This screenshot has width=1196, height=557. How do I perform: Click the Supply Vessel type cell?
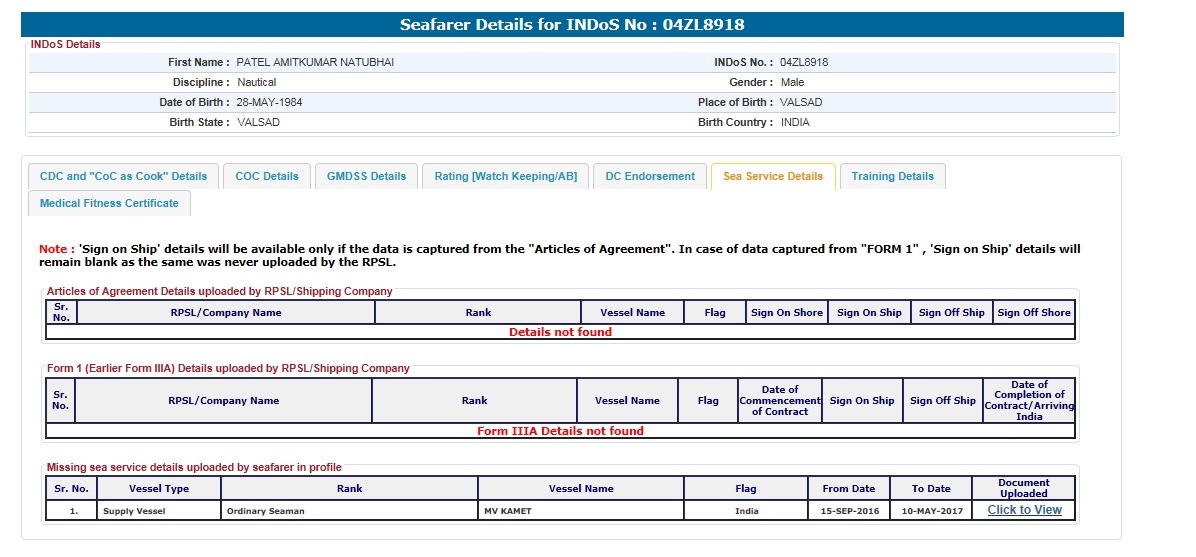(x=159, y=511)
